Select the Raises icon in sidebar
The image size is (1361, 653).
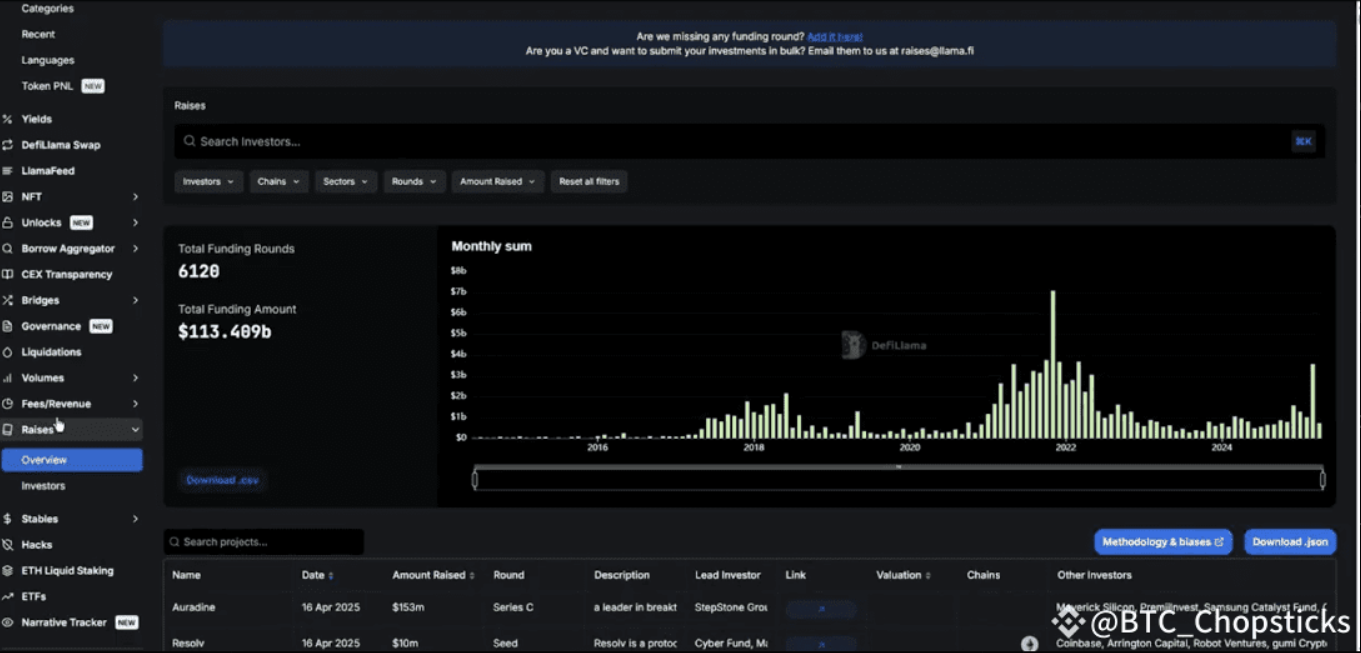pyautogui.click(x=8, y=430)
